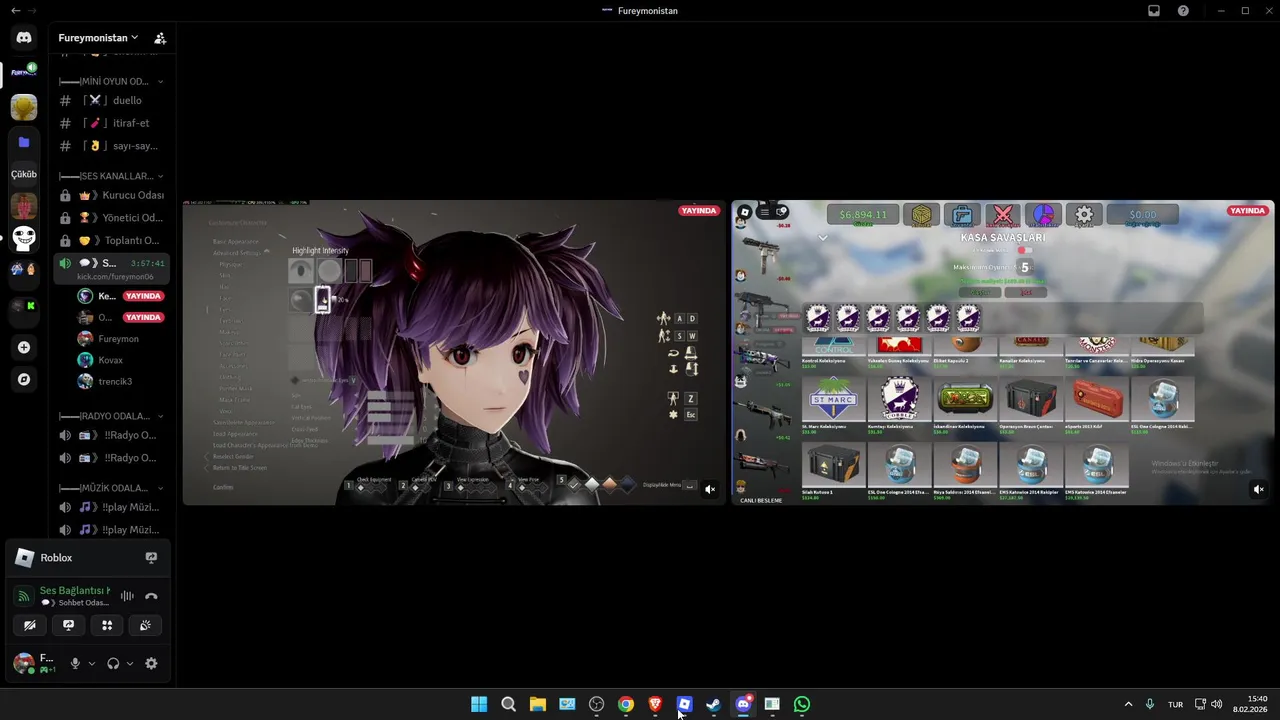
Task: Open the sayı-say... text channel
Action: click(112, 146)
